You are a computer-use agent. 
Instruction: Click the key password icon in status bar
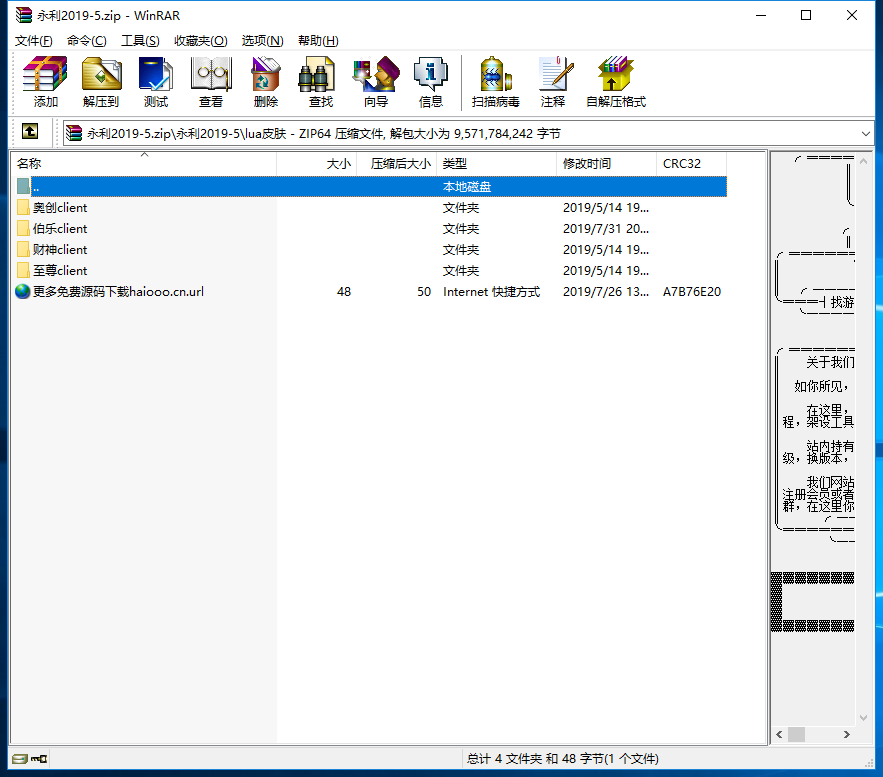tap(39, 759)
